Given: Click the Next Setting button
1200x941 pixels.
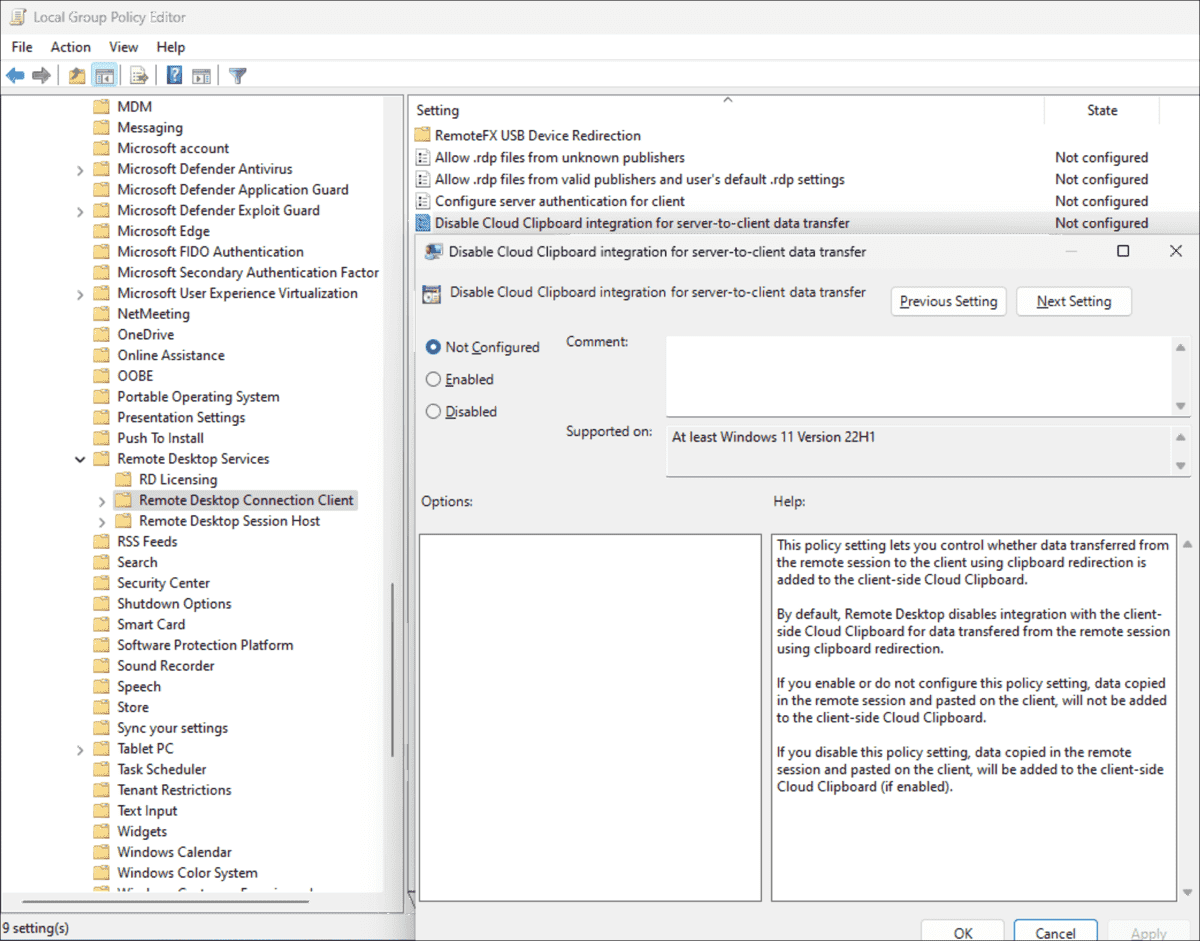Looking at the screenshot, I should pyautogui.click(x=1073, y=301).
